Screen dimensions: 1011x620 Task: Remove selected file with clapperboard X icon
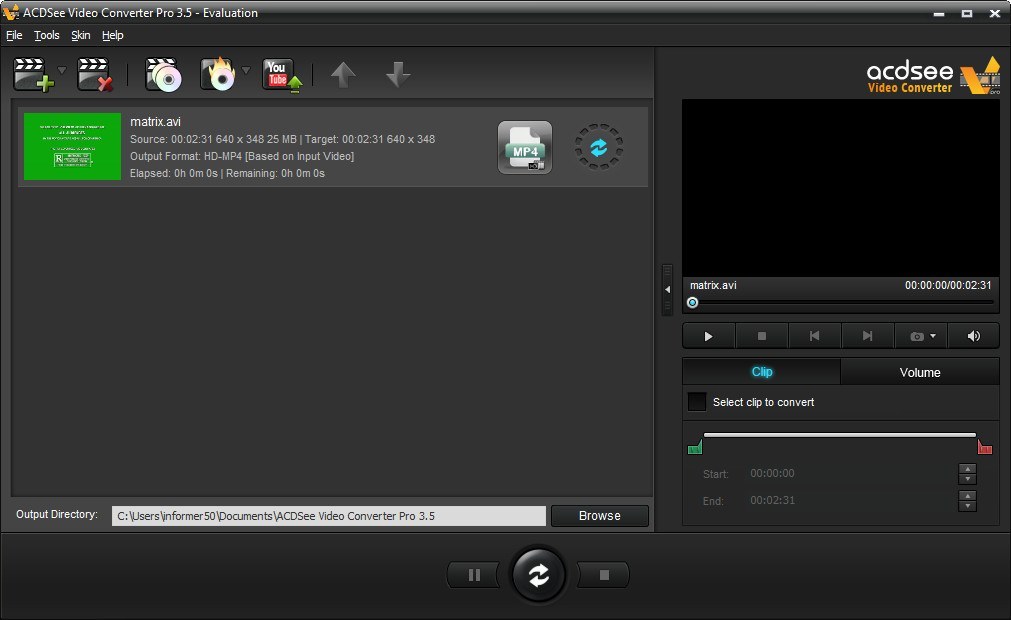pos(95,75)
